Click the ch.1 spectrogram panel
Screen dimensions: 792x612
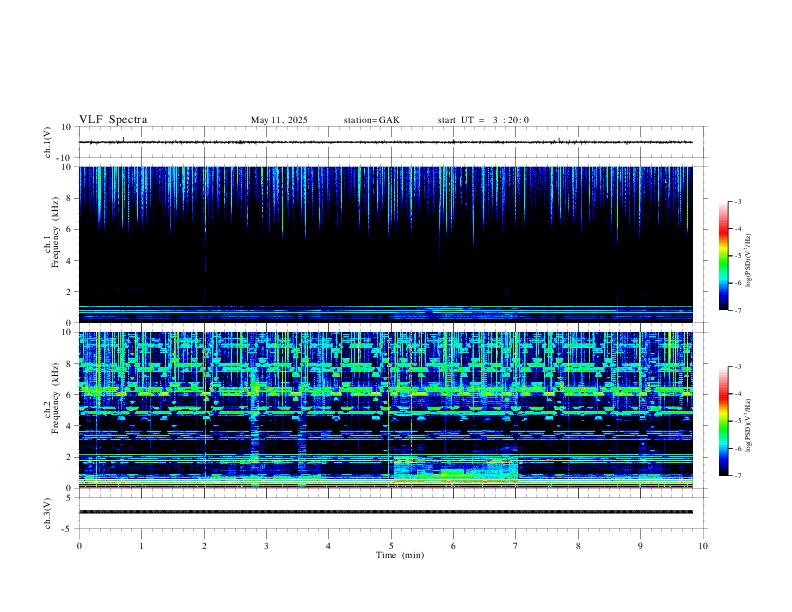(385, 244)
